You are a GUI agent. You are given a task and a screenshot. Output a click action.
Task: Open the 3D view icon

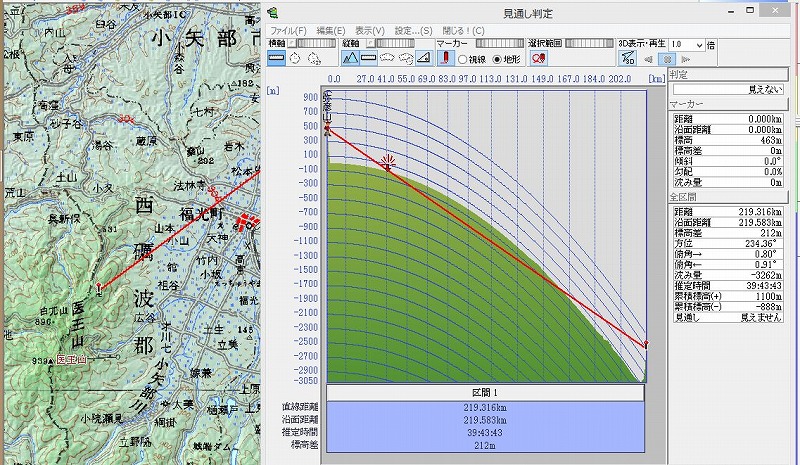627,59
